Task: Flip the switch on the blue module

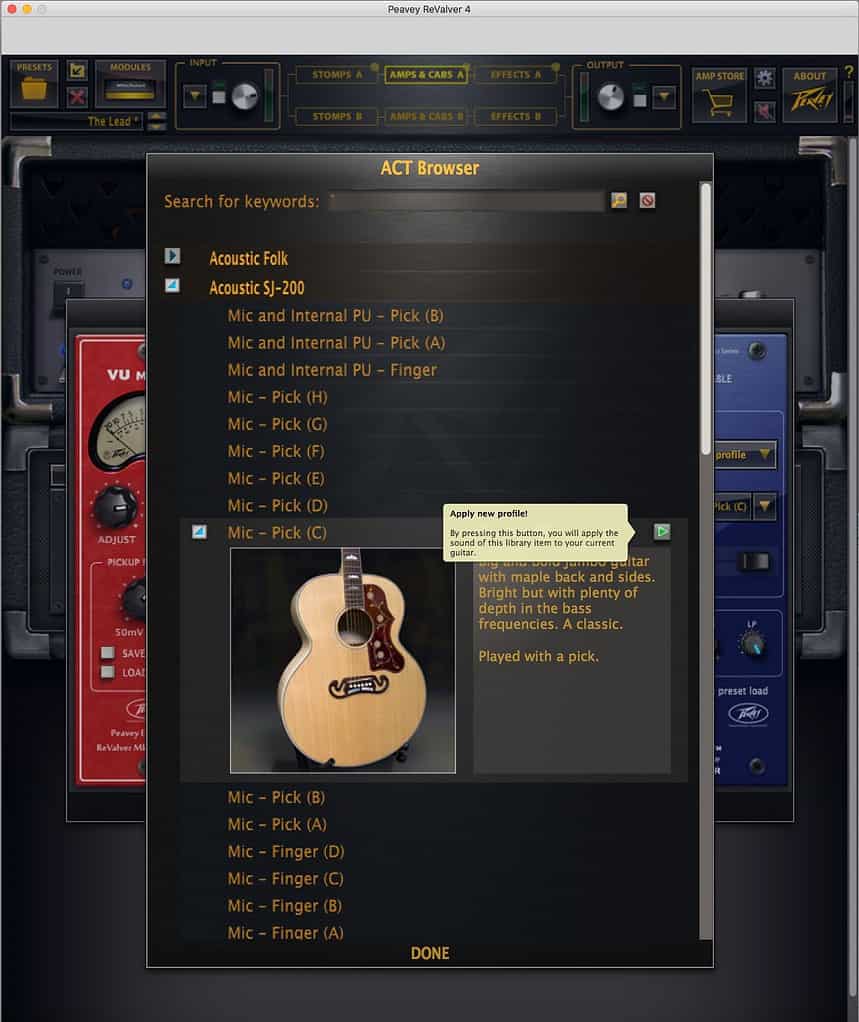Action: pos(755,561)
